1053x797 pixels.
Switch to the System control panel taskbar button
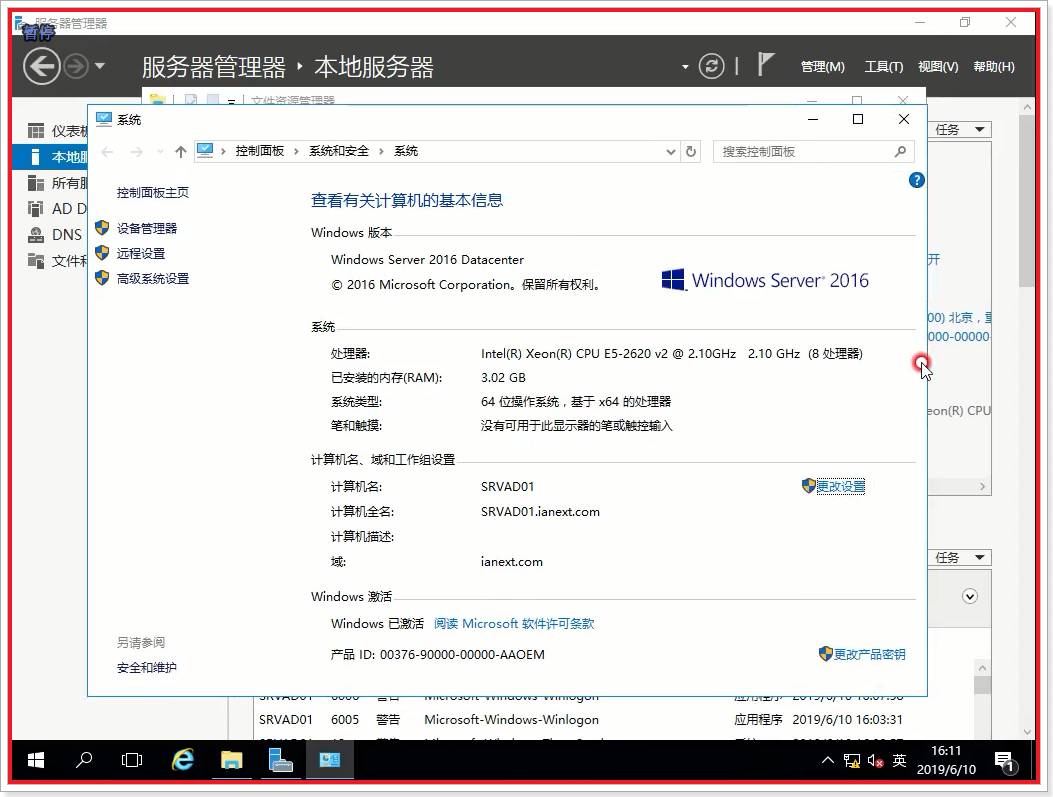point(329,760)
